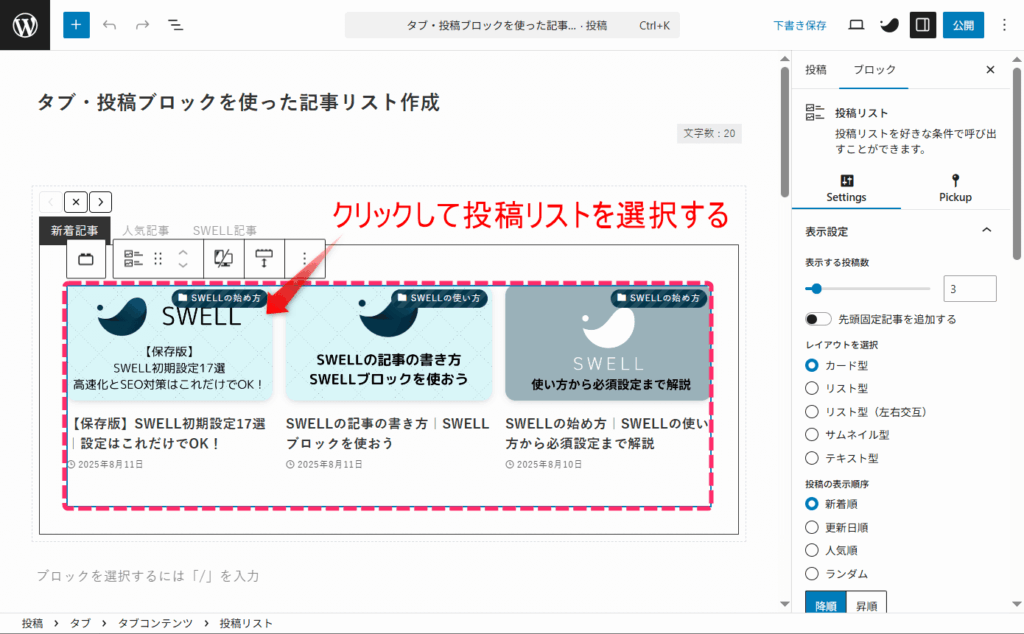Screen dimensions: 1024x634
Task: Move block up with the up chevron
Action: [183, 252]
